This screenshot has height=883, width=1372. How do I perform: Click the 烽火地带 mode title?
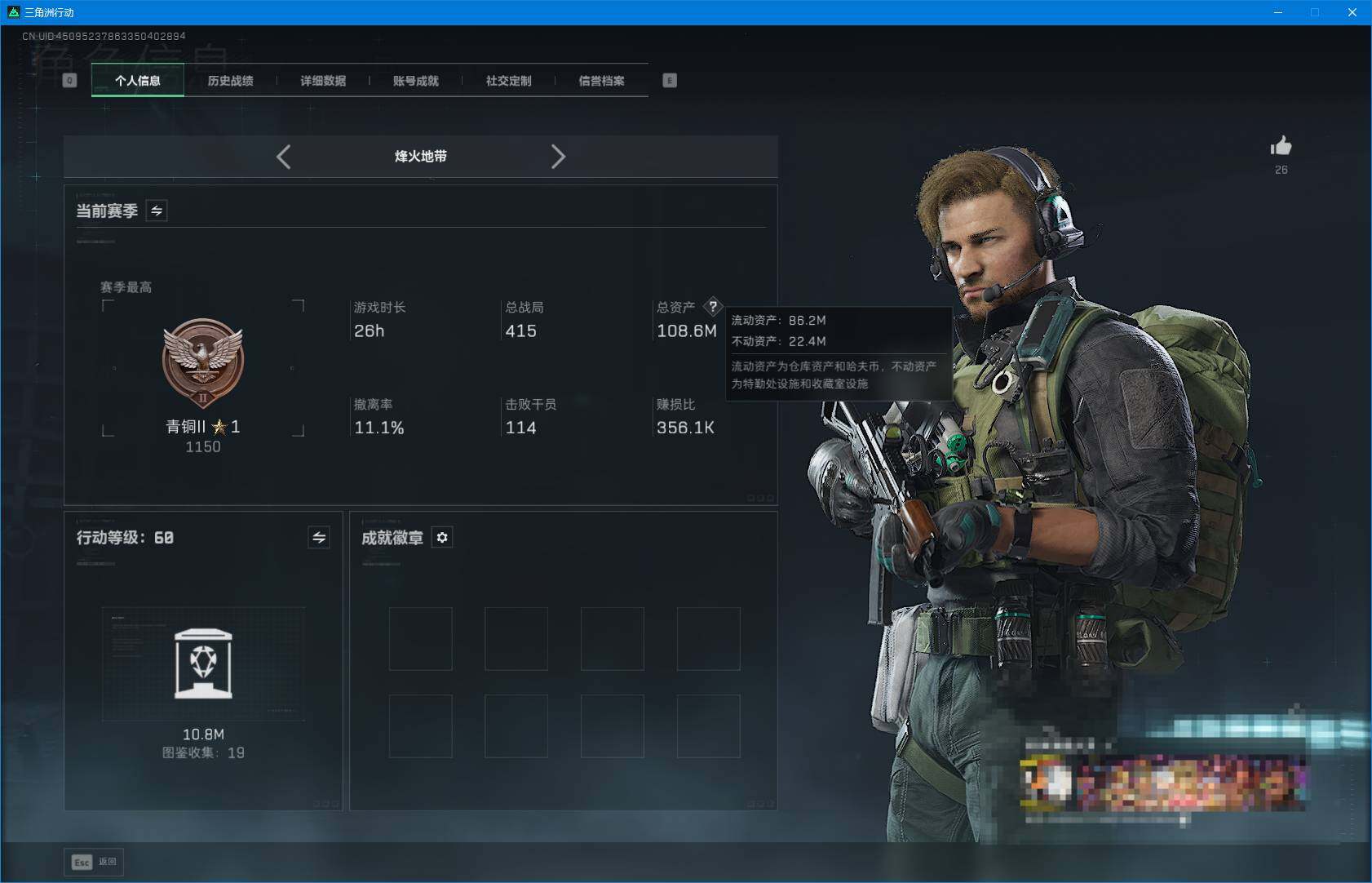(x=421, y=157)
